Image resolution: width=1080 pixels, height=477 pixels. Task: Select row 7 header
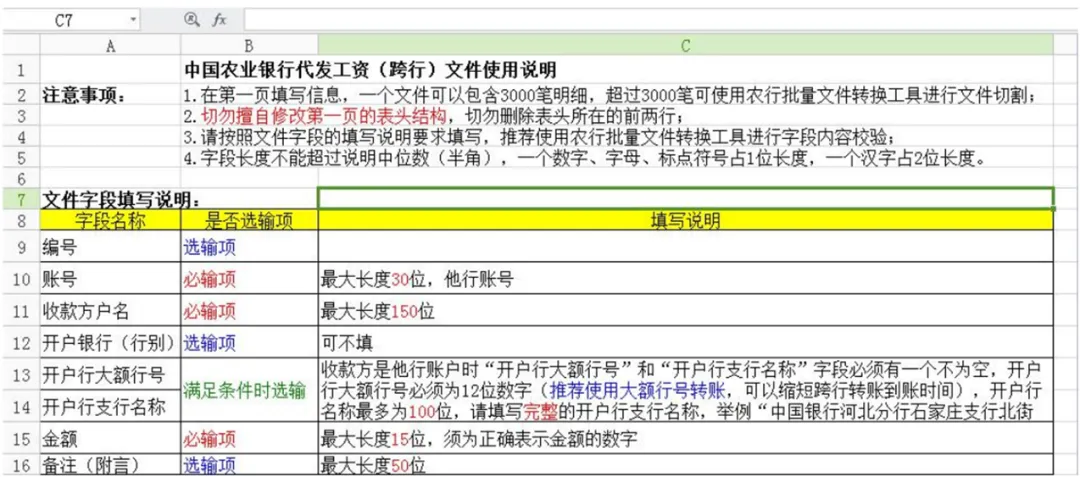20,199
